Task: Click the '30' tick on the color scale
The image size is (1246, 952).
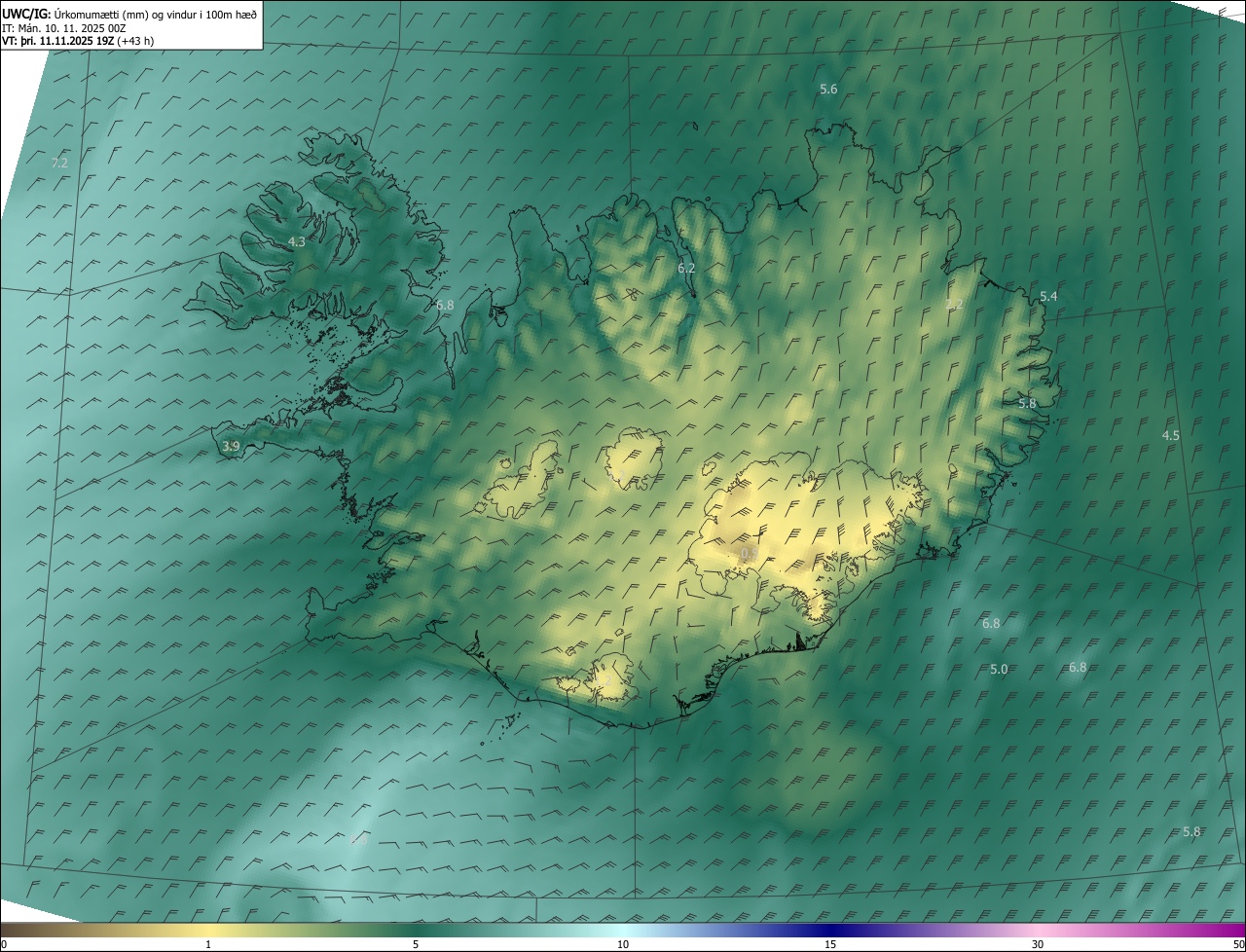Action: (1038, 944)
